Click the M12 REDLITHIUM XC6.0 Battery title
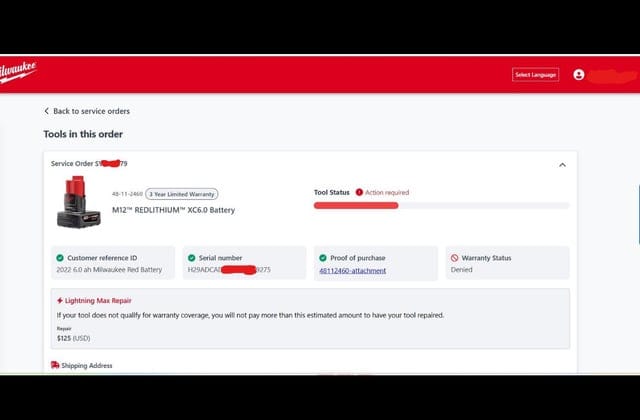 click(173, 210)
